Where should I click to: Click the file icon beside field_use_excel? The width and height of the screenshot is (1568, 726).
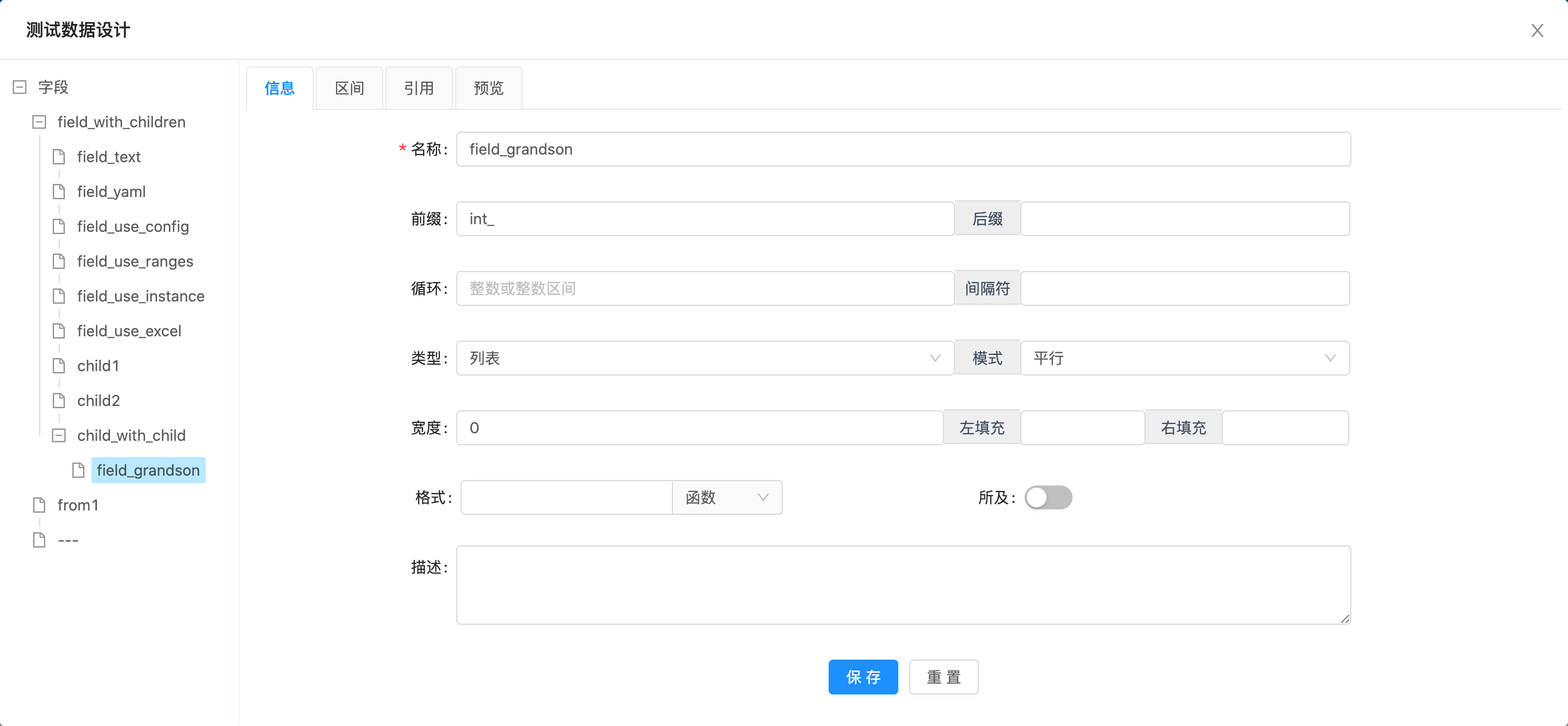click(59, 331)
